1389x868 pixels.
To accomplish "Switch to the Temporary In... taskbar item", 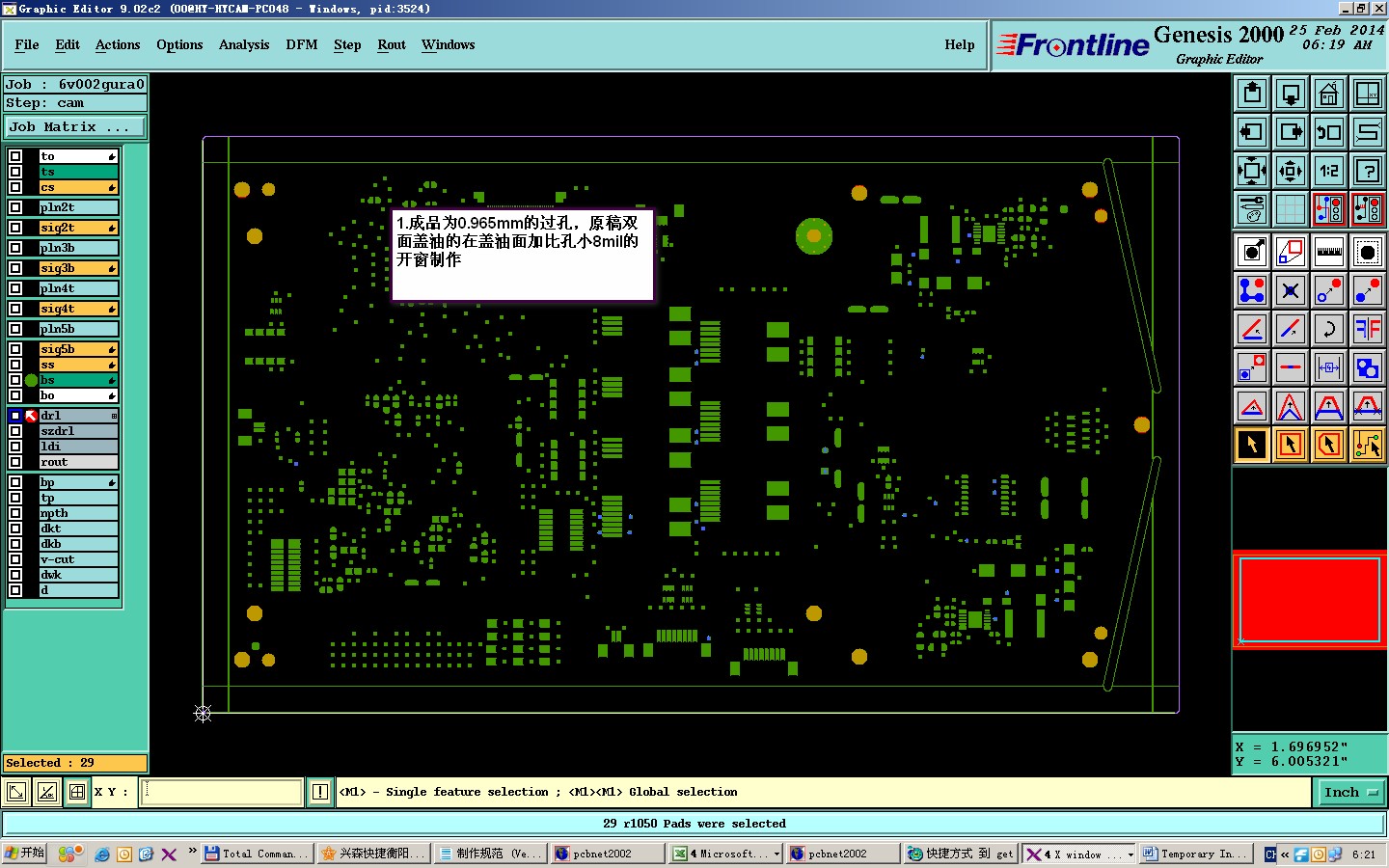I will [x=1196, y=854].
